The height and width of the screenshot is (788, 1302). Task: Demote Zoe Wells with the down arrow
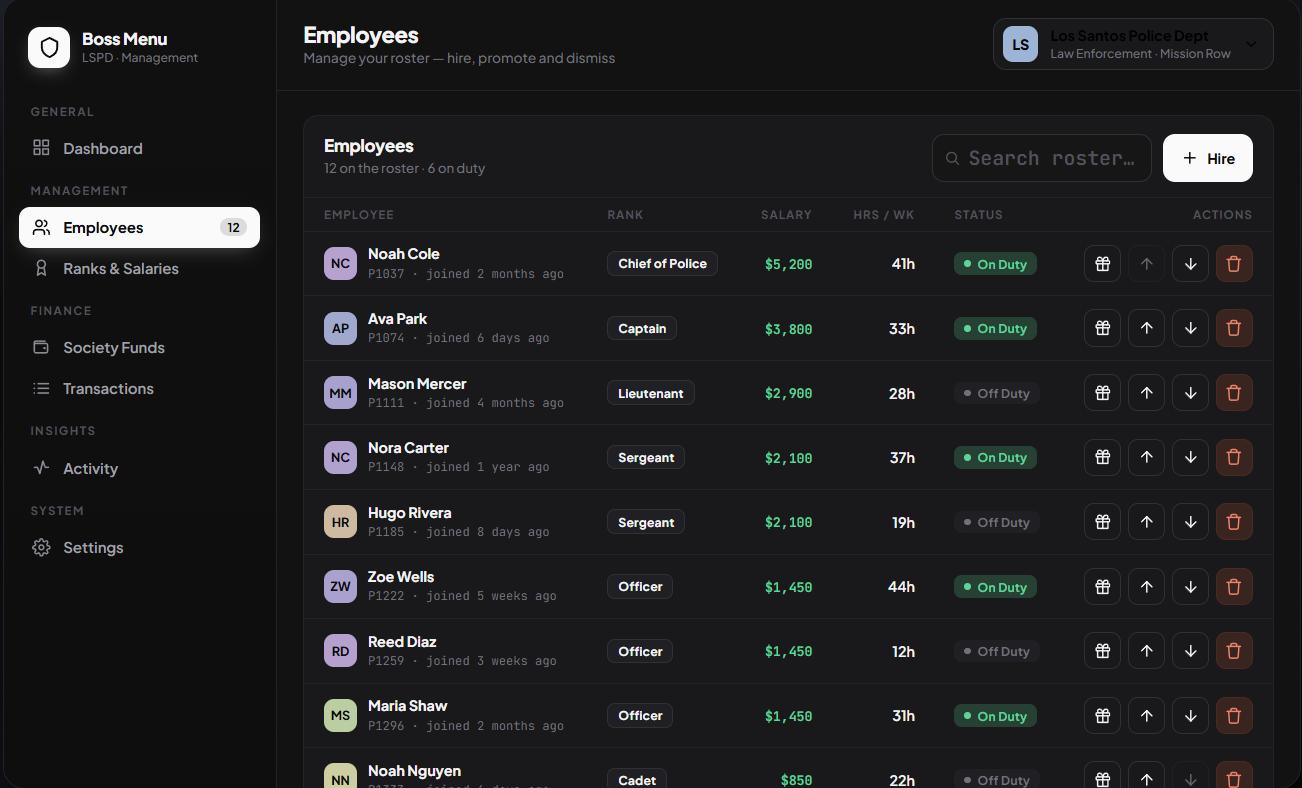click(1190, 587)
